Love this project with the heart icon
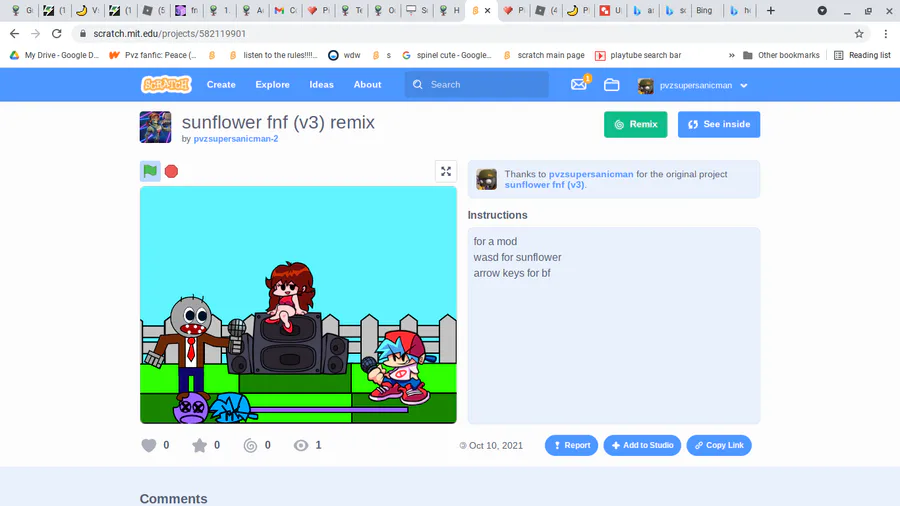Image resolution: width=900 pixels, height=506 pixels. [149, 445]
